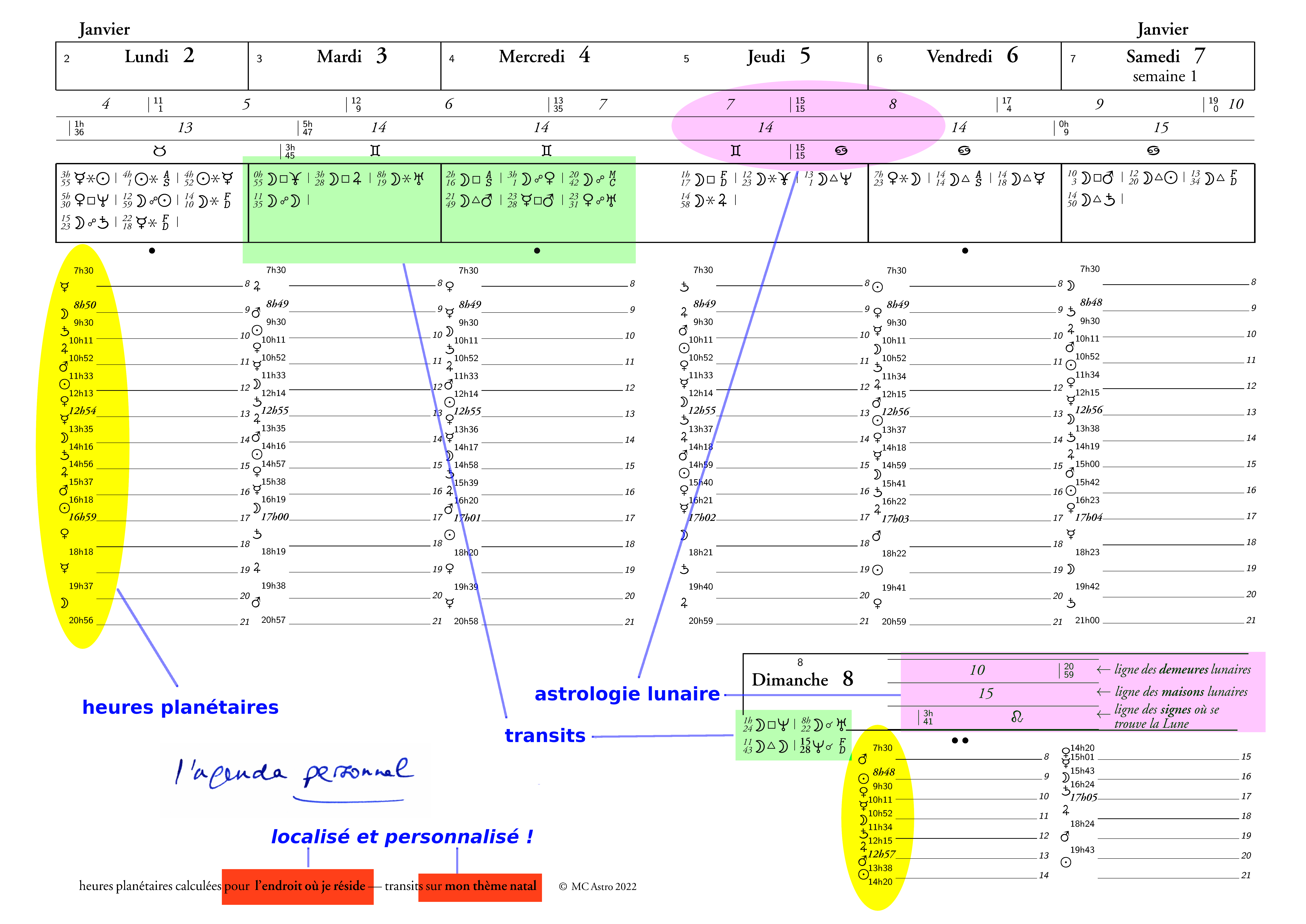Image resolution: width=1306 pixels, height=924 pixels.
Task: Click the black dot marker below the Lundi box
Action: pyautogui.click(x=152, y=251)
